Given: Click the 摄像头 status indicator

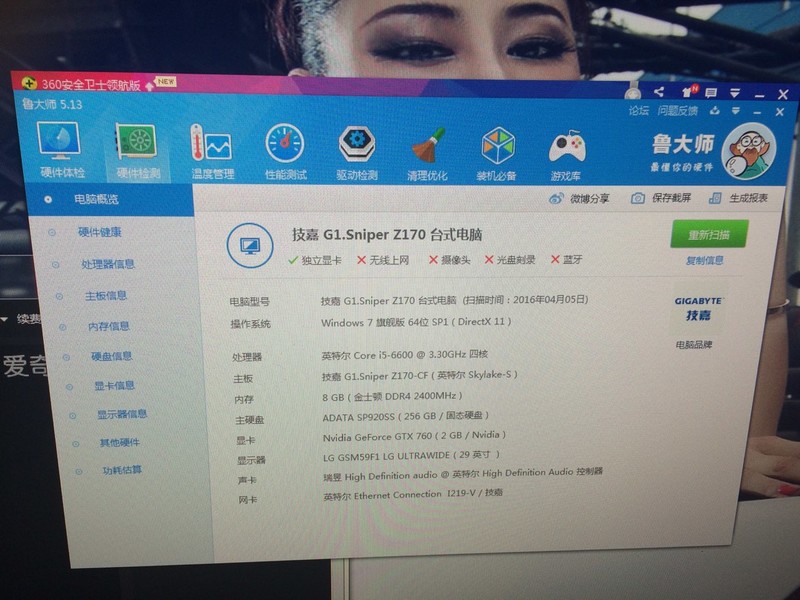Looking at the screenshot, I should coord(449,260).
